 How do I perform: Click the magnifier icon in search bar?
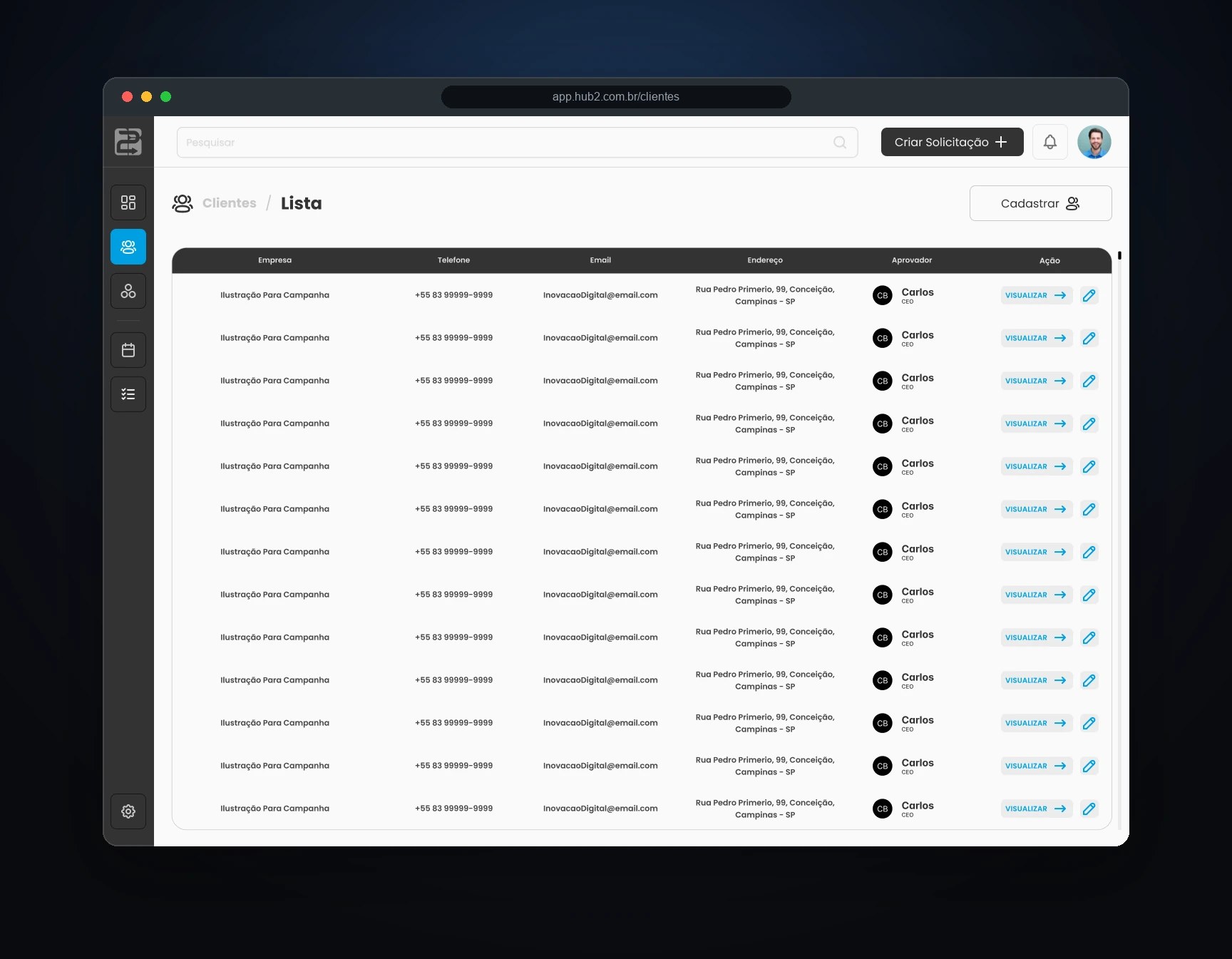pyautogui.click(x=840, y=143)
